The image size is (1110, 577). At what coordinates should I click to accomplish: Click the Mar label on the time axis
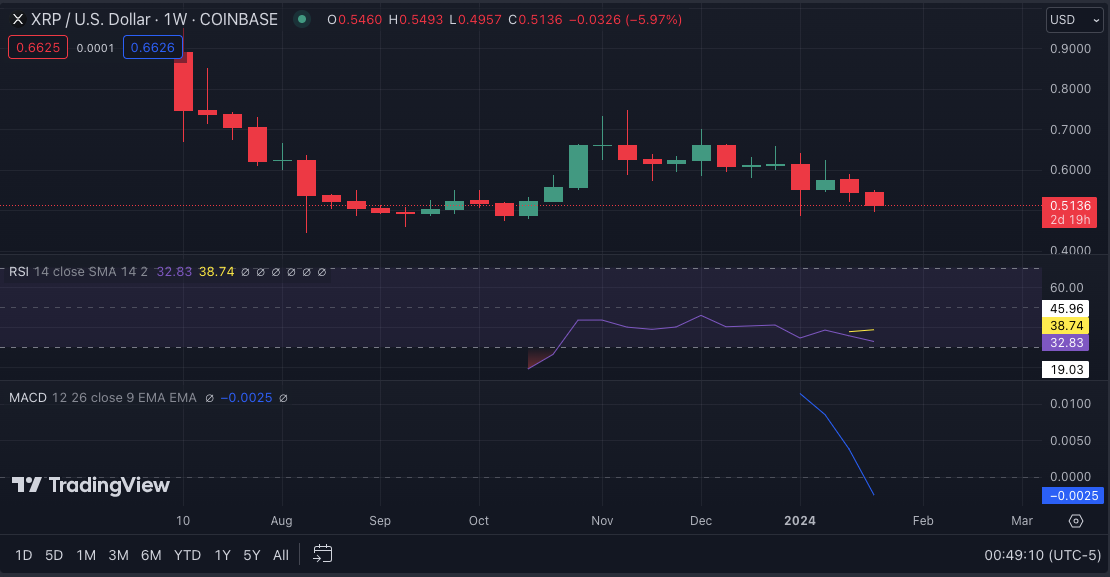click(1022, 521)
